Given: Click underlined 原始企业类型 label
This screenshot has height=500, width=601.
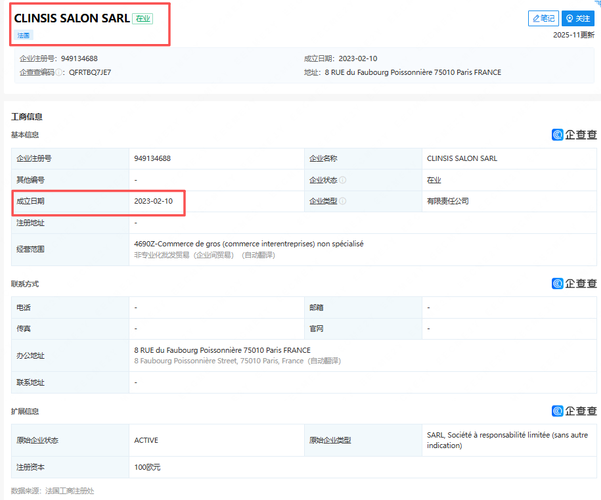Looking at the screenshot, I should (330, 440).
